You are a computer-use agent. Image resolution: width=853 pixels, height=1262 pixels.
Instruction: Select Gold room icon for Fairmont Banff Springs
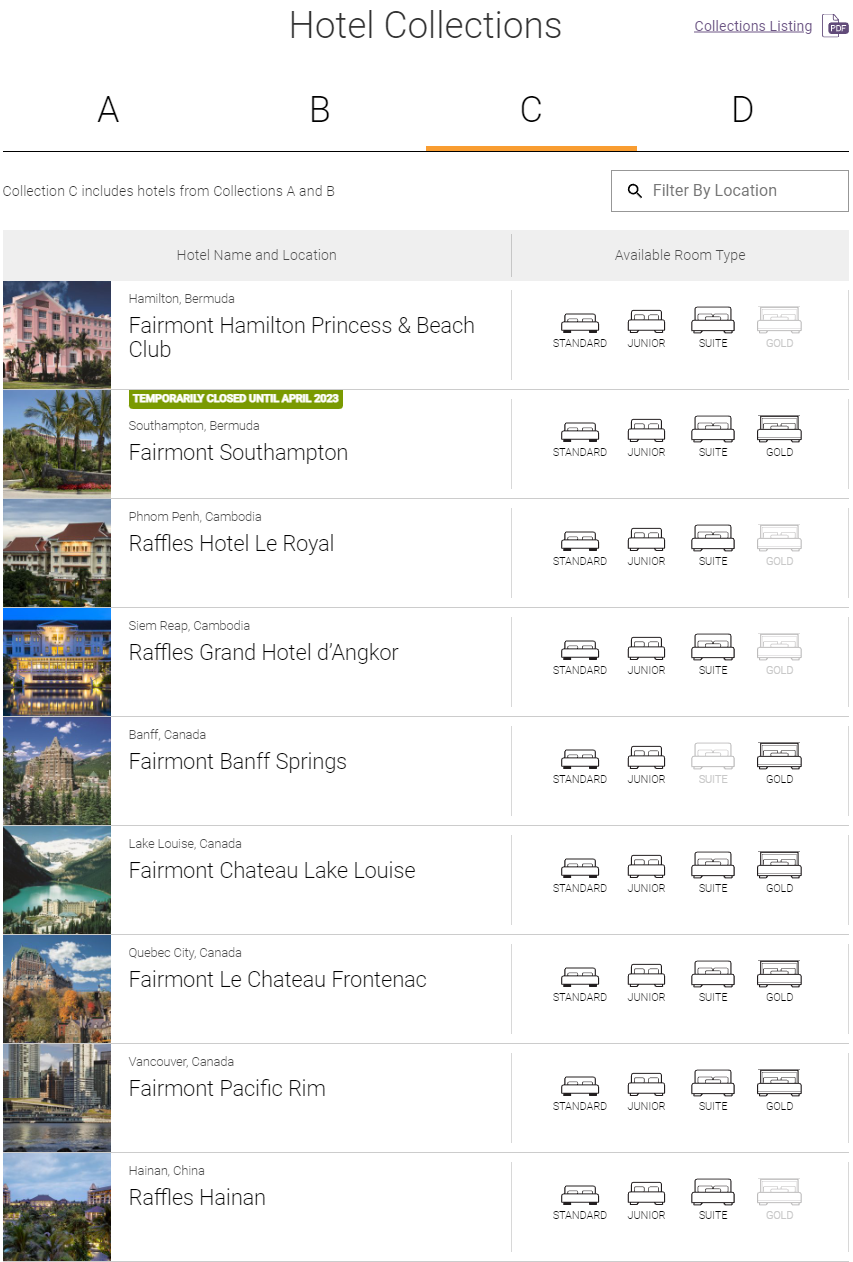(779, 756)
